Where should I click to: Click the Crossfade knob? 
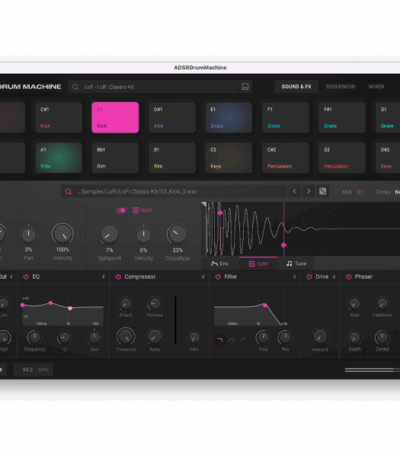[x=177, y=235]
